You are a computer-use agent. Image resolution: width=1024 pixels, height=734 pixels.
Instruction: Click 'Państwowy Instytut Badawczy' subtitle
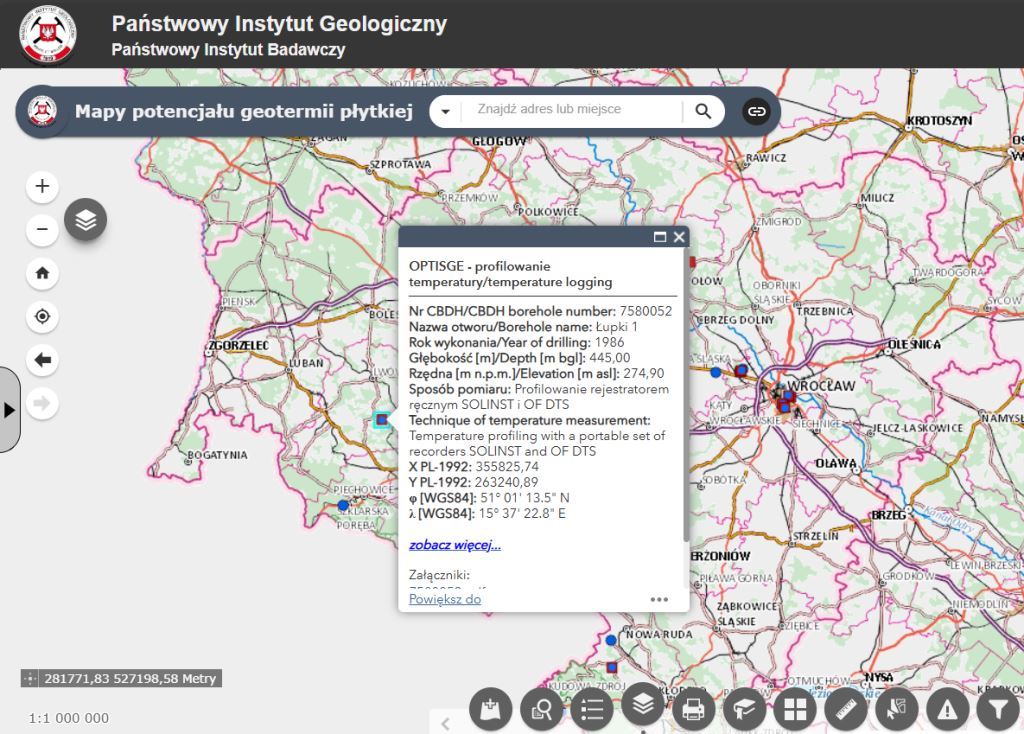click(228, 50)
